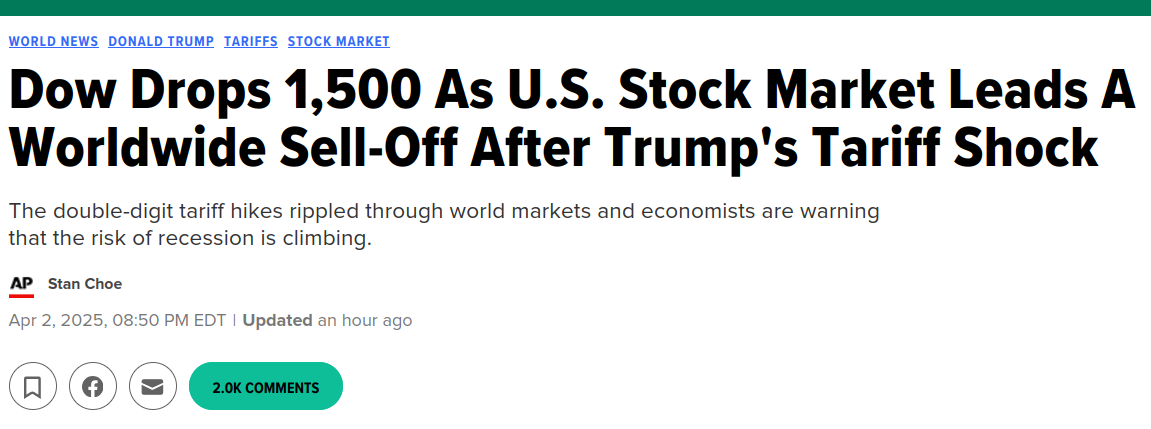Image resolution: width=1151 pixels, height=429 pixels.
Task: Open author Stan Choe's name
Action: (x=85, y=284)
